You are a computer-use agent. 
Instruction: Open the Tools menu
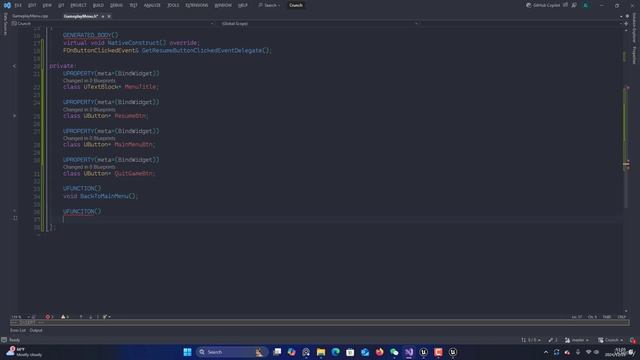(x=173, y=5)
